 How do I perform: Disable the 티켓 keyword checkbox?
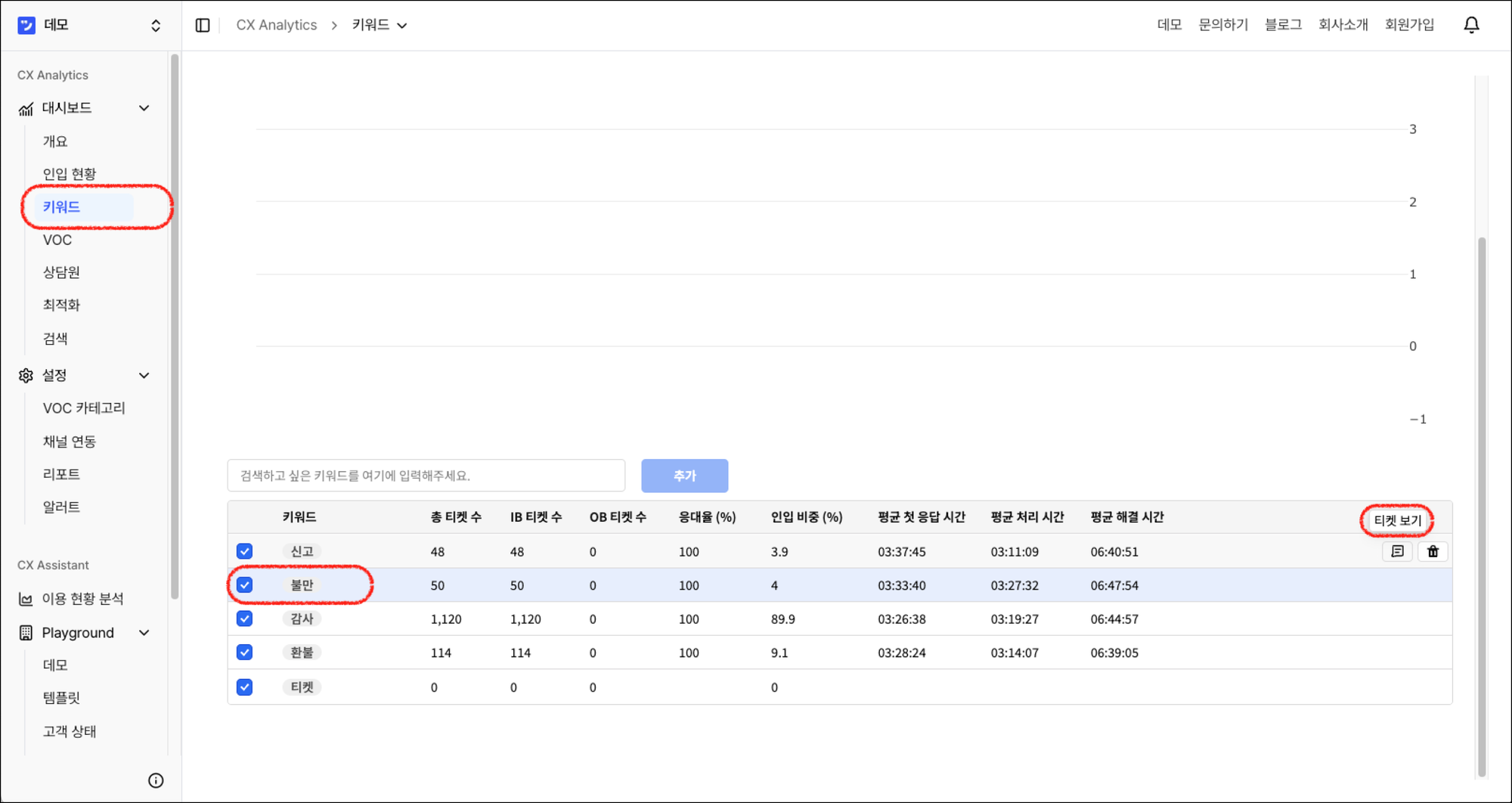point(244,687)
